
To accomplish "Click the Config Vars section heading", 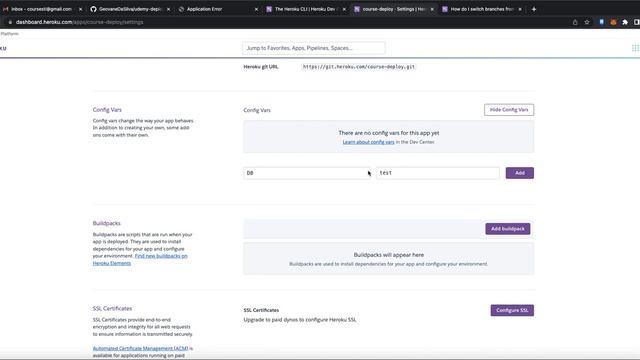I will [x=107, y=110].
